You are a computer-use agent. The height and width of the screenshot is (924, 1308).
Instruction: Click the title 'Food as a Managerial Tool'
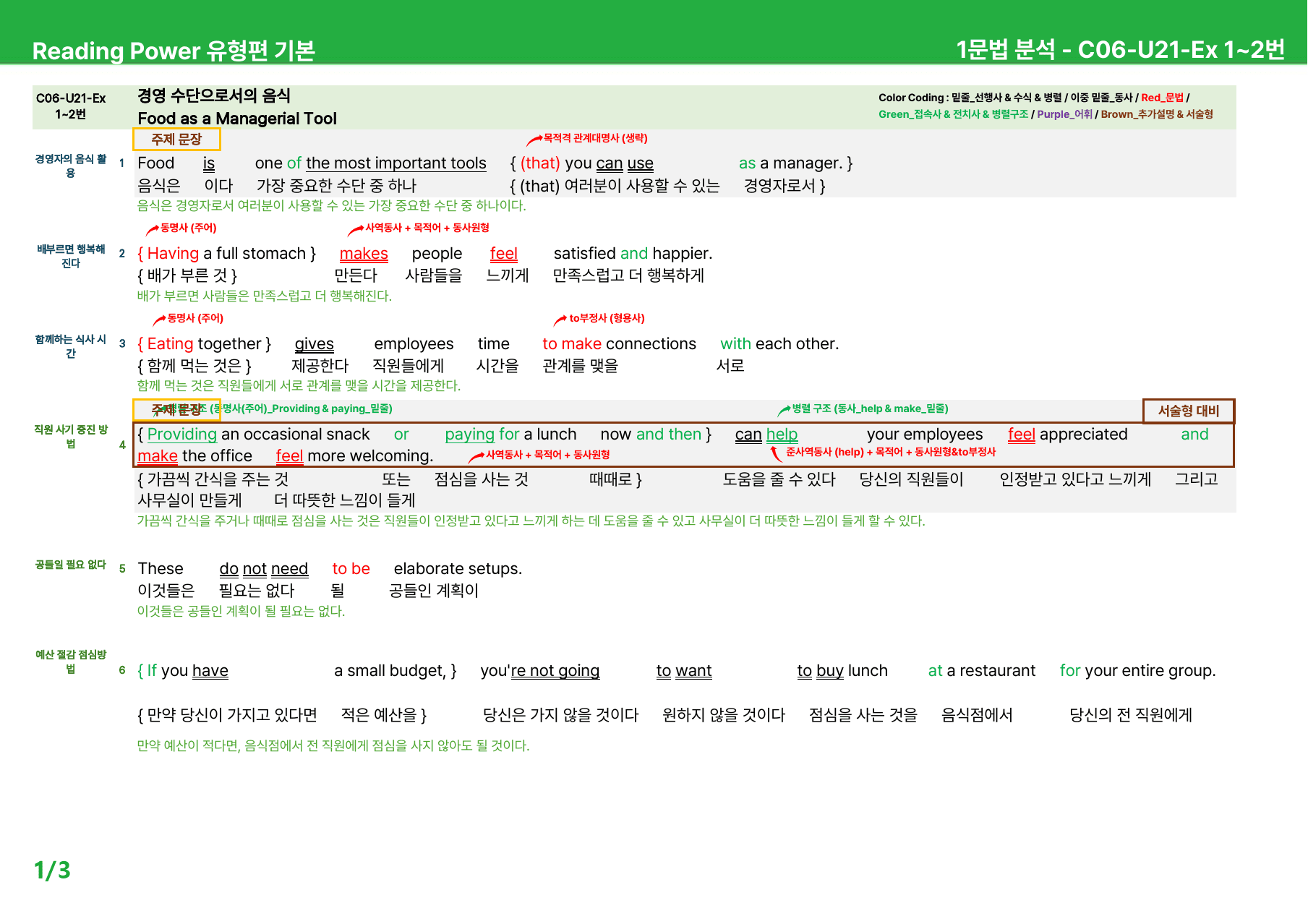(x=237, y=119)
